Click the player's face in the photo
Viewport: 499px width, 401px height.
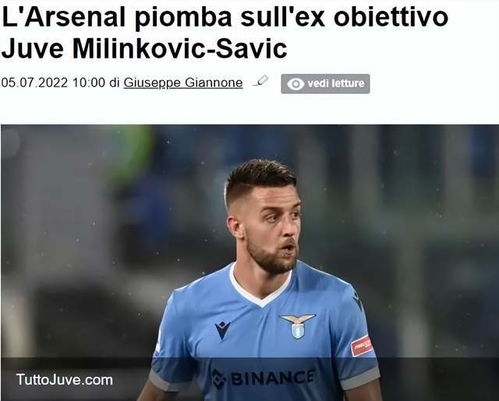272,230
